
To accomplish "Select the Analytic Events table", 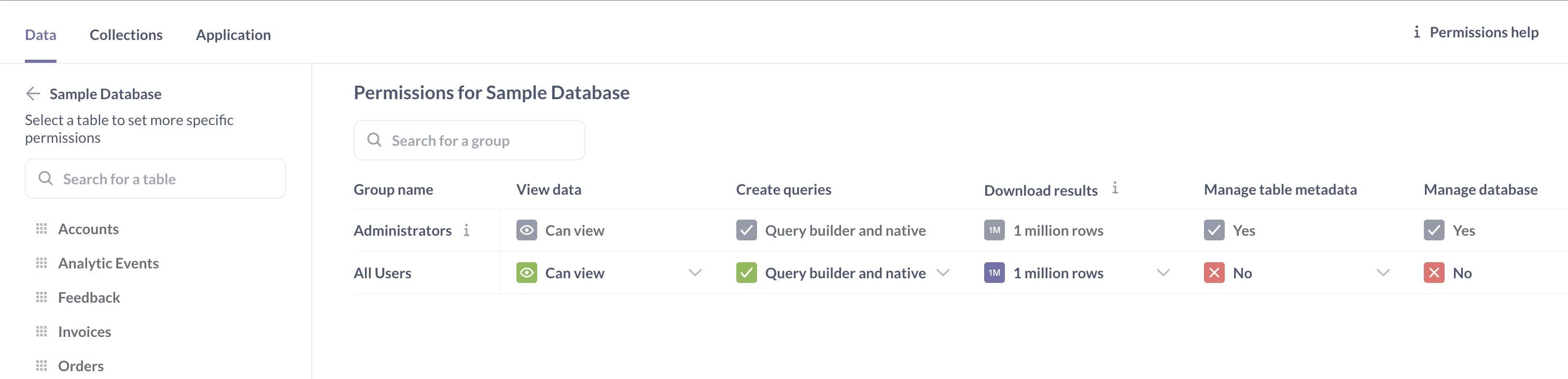I will tap(108, 263).
